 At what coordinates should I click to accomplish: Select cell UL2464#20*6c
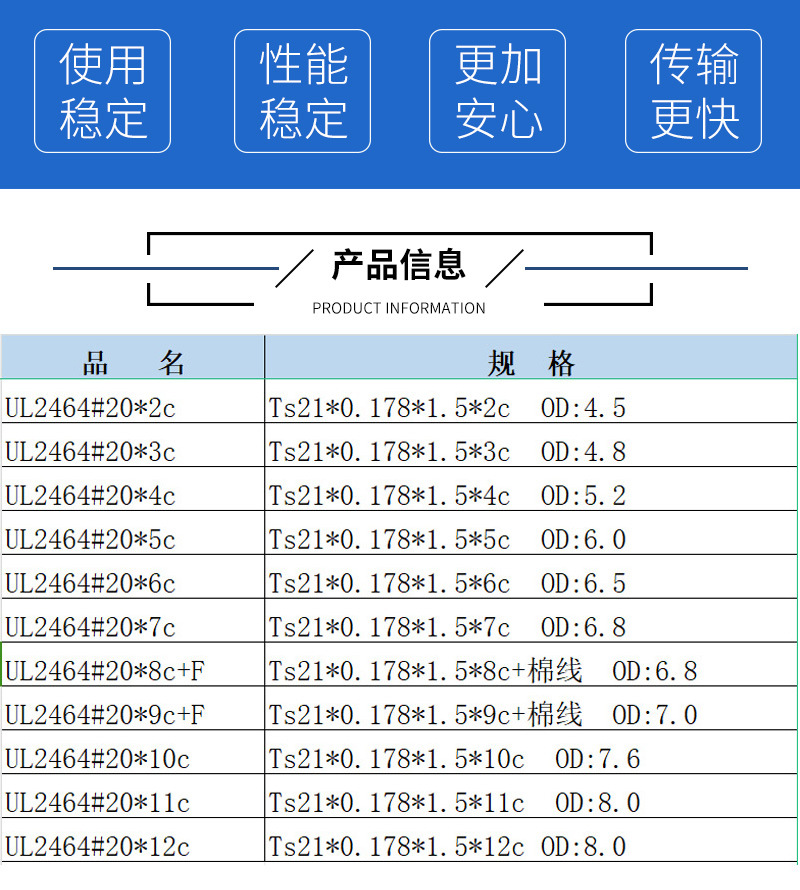click(x=133, y=577)
